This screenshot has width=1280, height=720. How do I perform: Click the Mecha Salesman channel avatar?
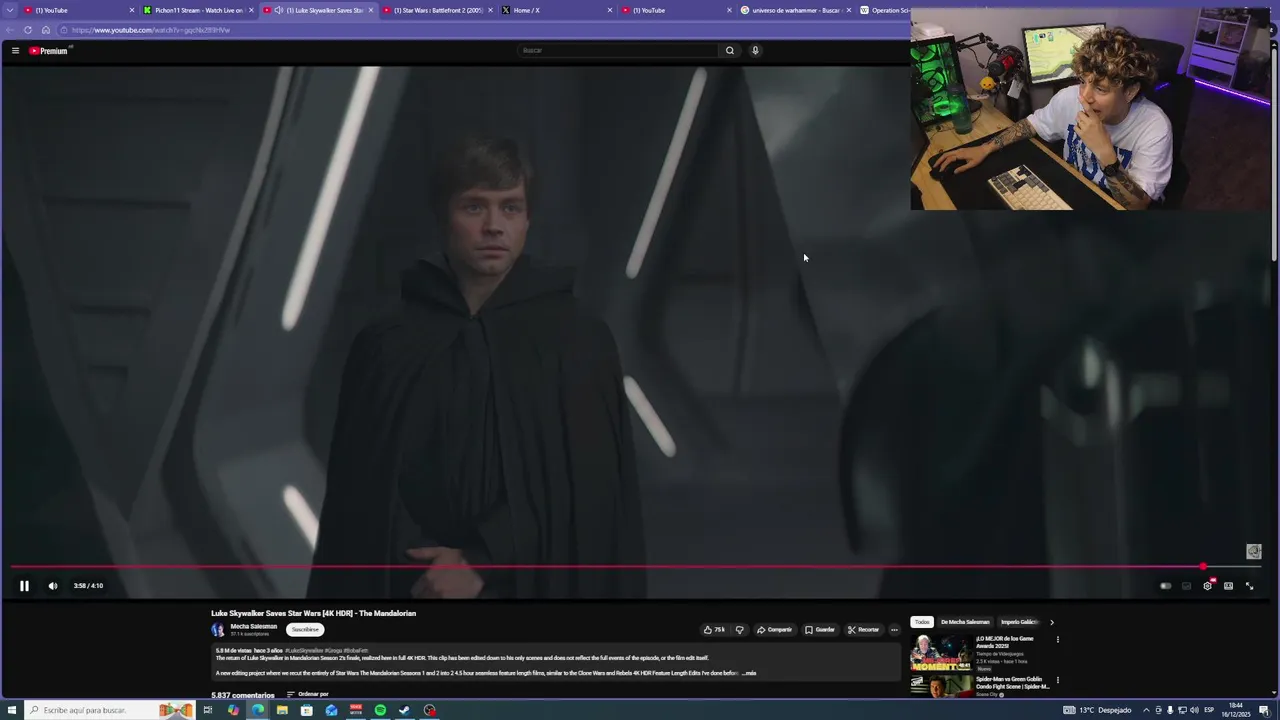coord(218,630)
